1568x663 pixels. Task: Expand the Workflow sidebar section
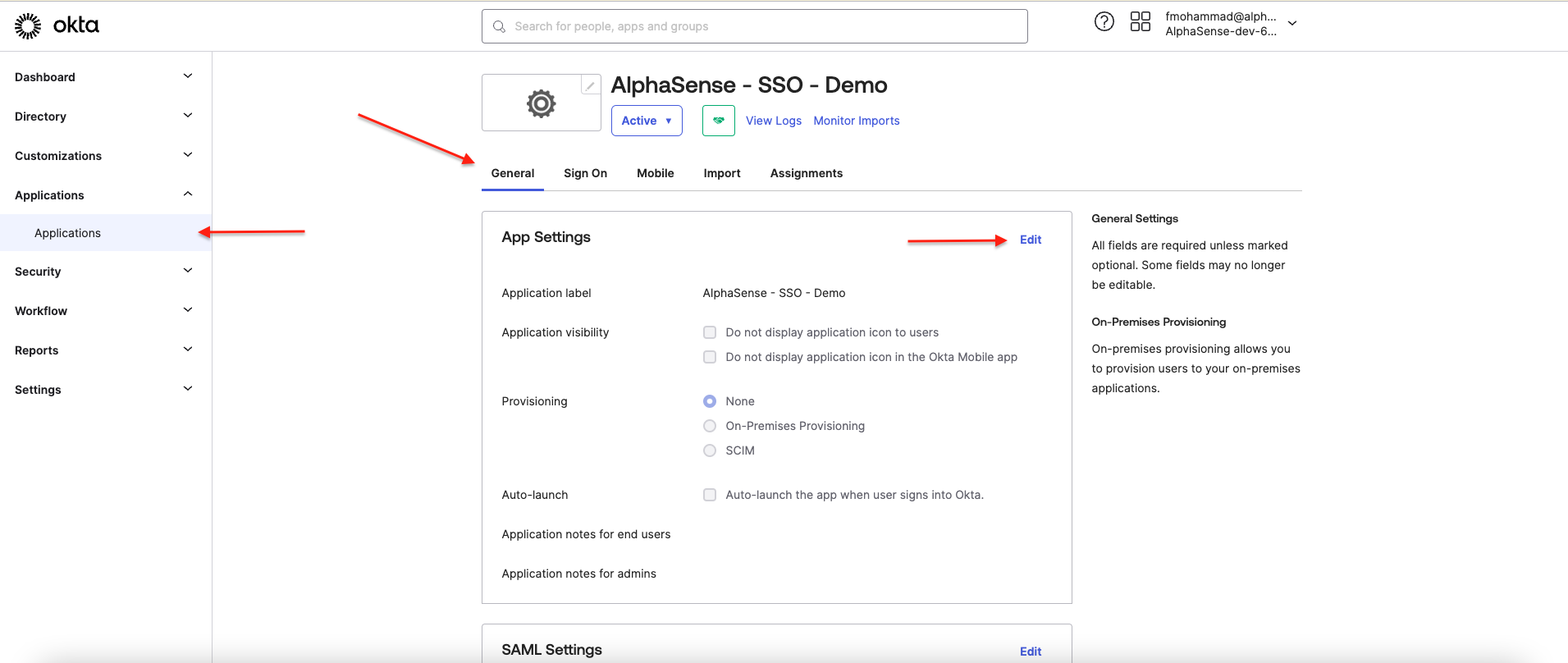[x=105, y=311]
